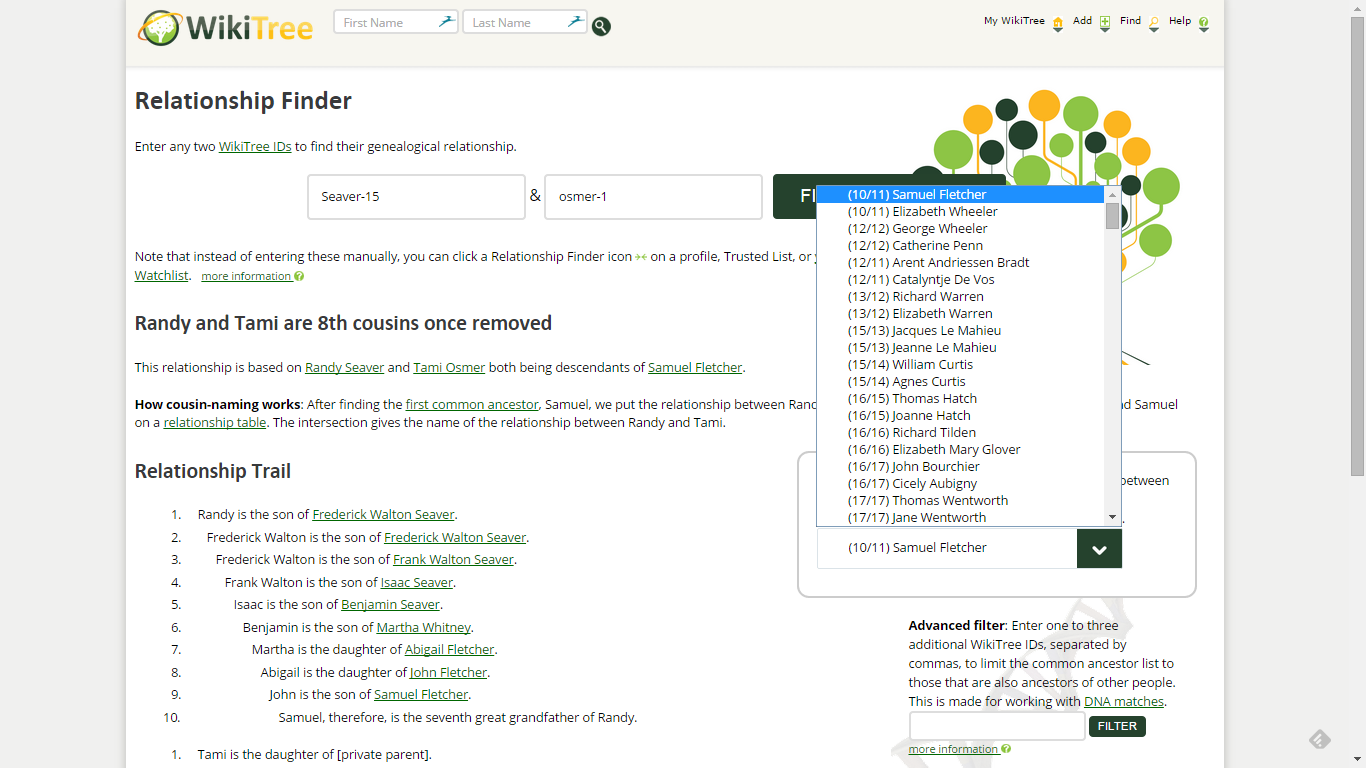Screen dimensions: 1366x768
Task: Select (15/14) William Curtis option
Action: [x=961, y=364]
